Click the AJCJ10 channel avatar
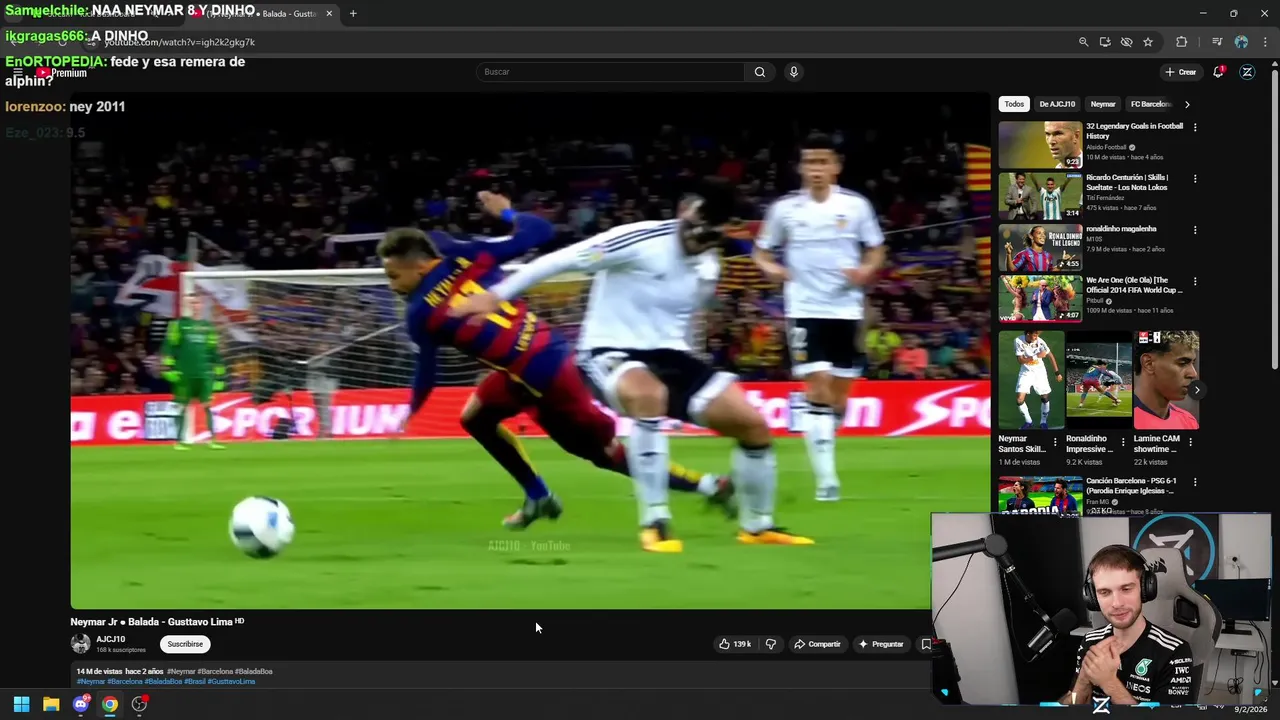This screenshot has width=1280, height=720. pyautogui.click(x=80, y=644)
